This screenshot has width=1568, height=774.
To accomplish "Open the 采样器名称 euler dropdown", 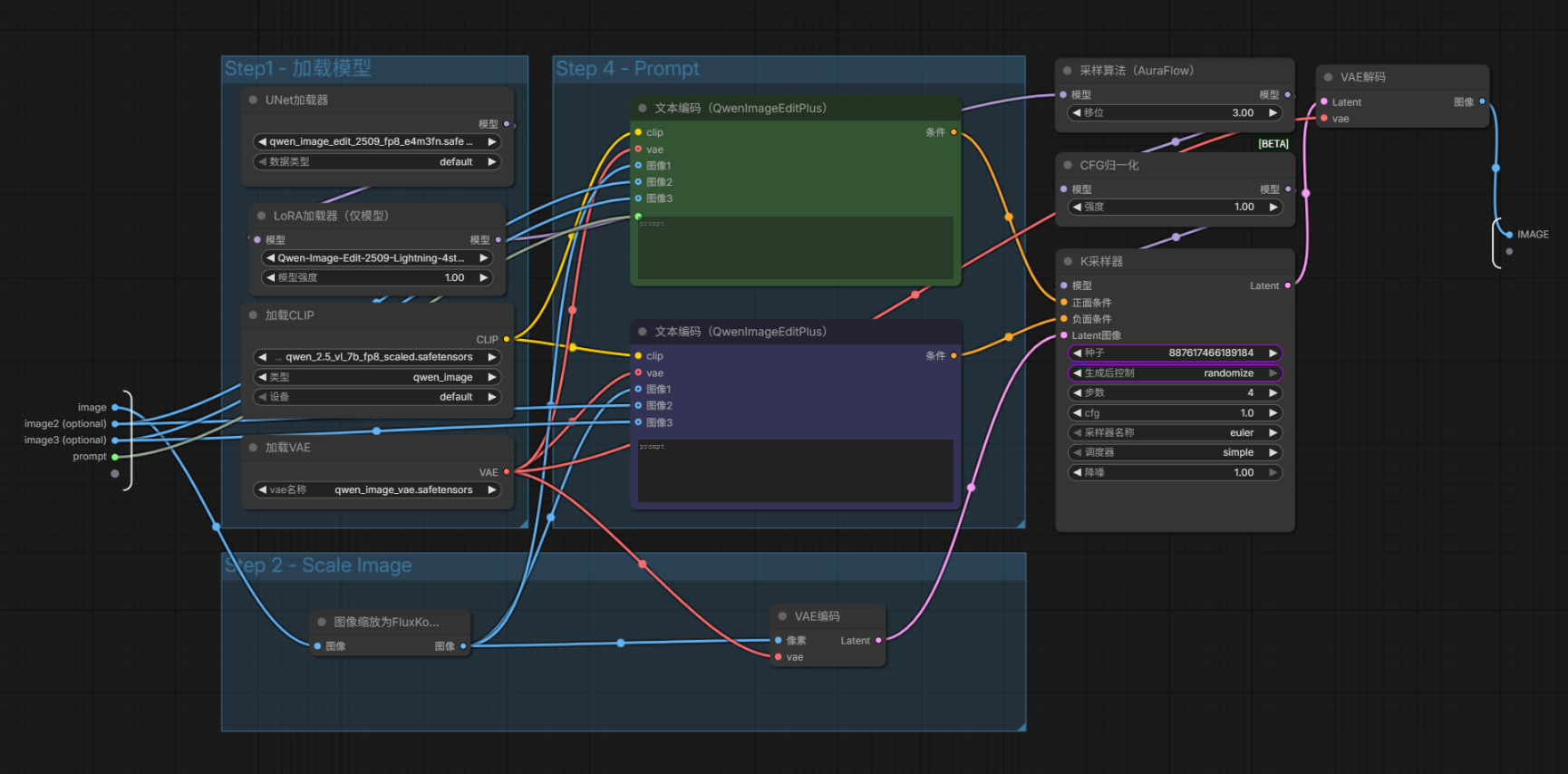I will point(1175,432).
